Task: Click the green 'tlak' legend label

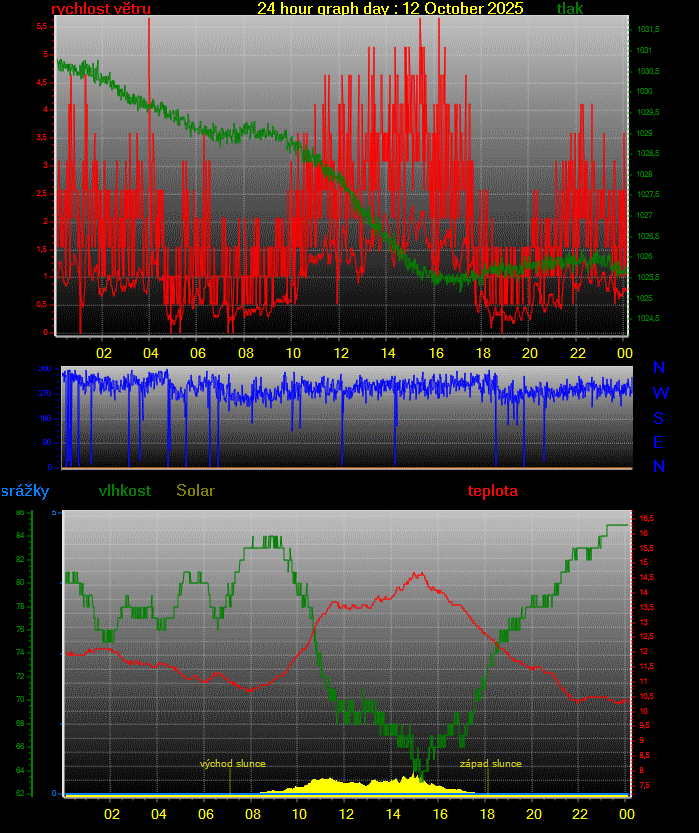Action: click(570, 9)
